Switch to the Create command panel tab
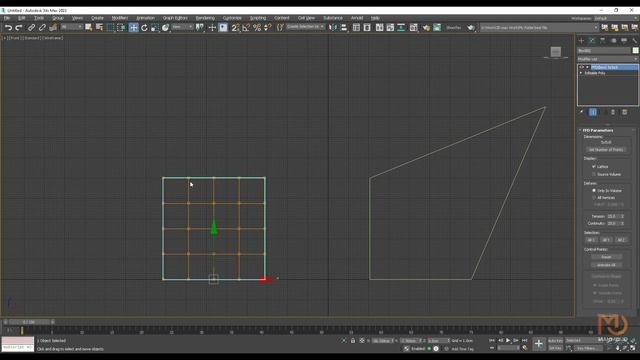 point(581,41)
